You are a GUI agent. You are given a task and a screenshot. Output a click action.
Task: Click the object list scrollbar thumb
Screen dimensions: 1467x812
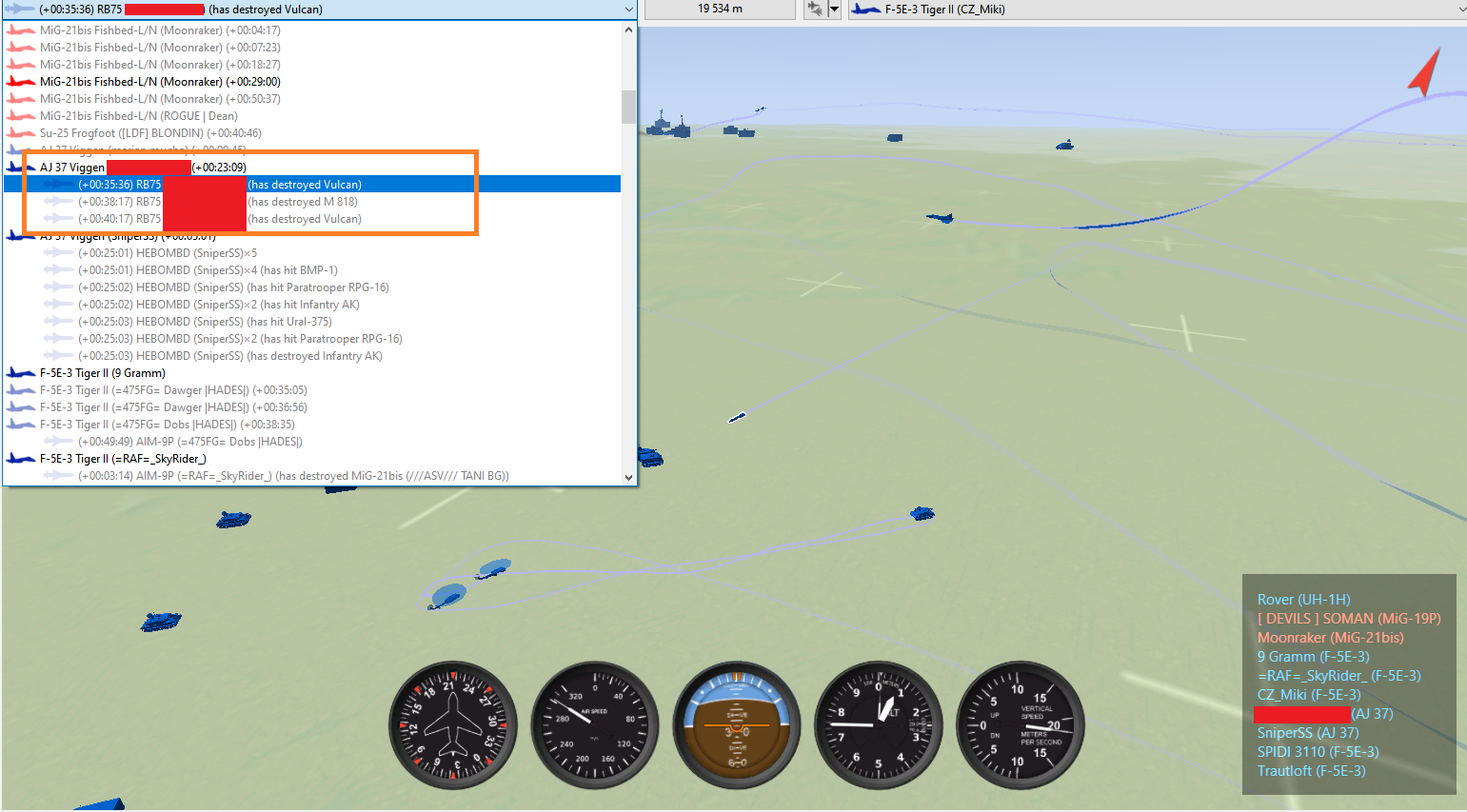pyautogui.click(x=628, y=107)
